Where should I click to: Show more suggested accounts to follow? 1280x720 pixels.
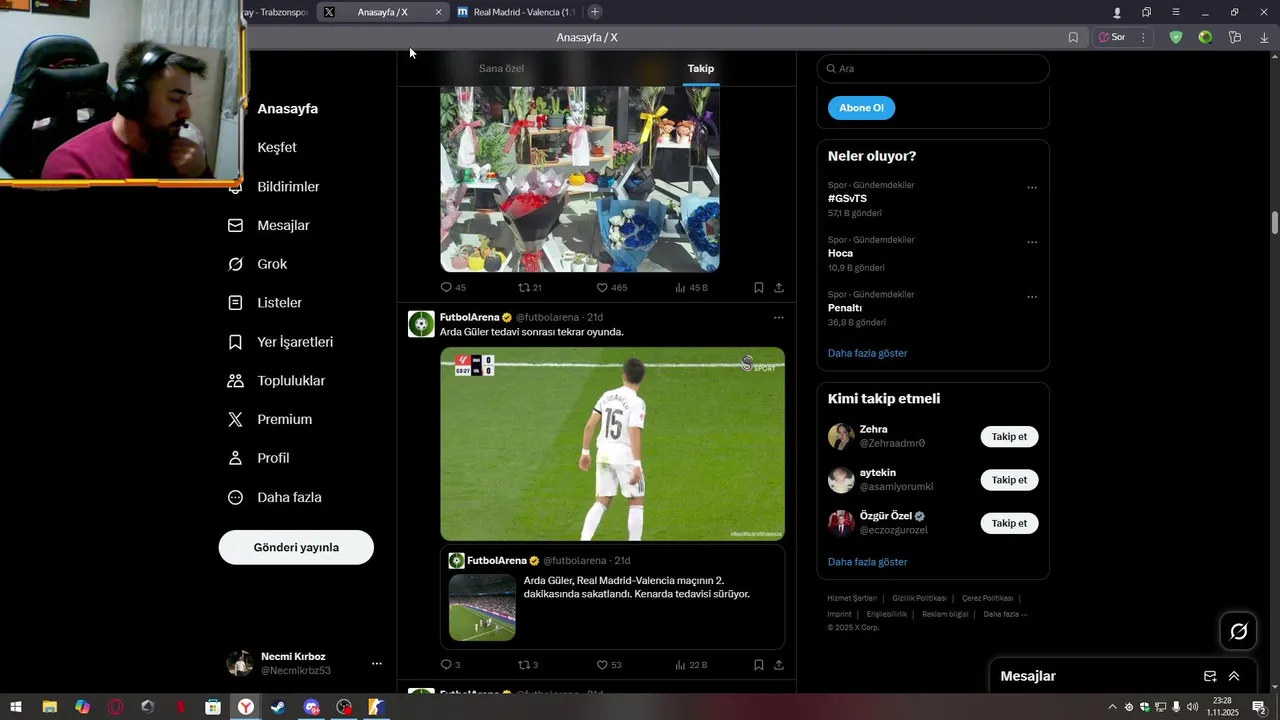tap(867, 562)
